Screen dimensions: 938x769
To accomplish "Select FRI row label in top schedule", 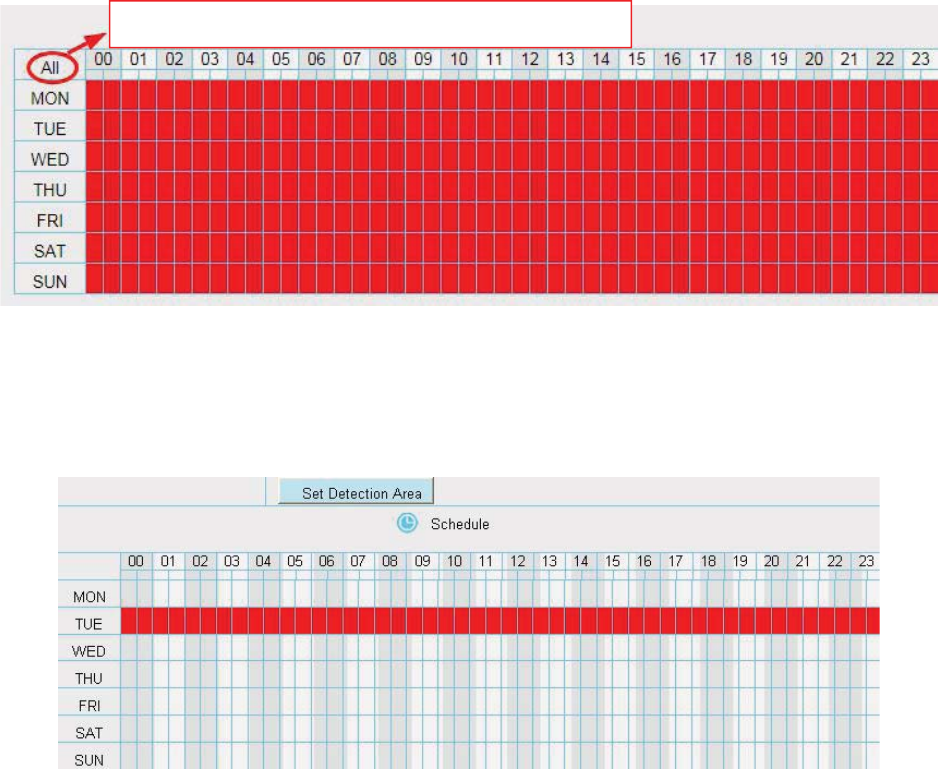I will [50, 221].
